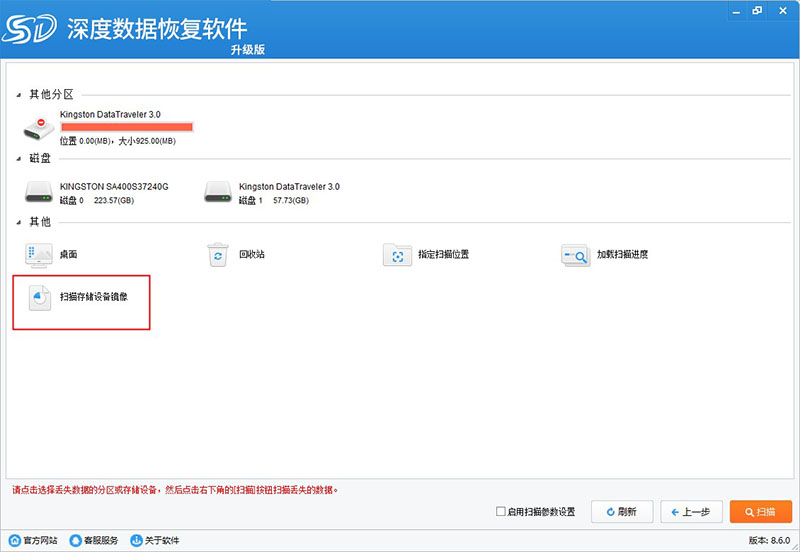Close the 深度数据恢复软件 window
Viewport: 800px width, 552px height.
click(x=783, y=11)
